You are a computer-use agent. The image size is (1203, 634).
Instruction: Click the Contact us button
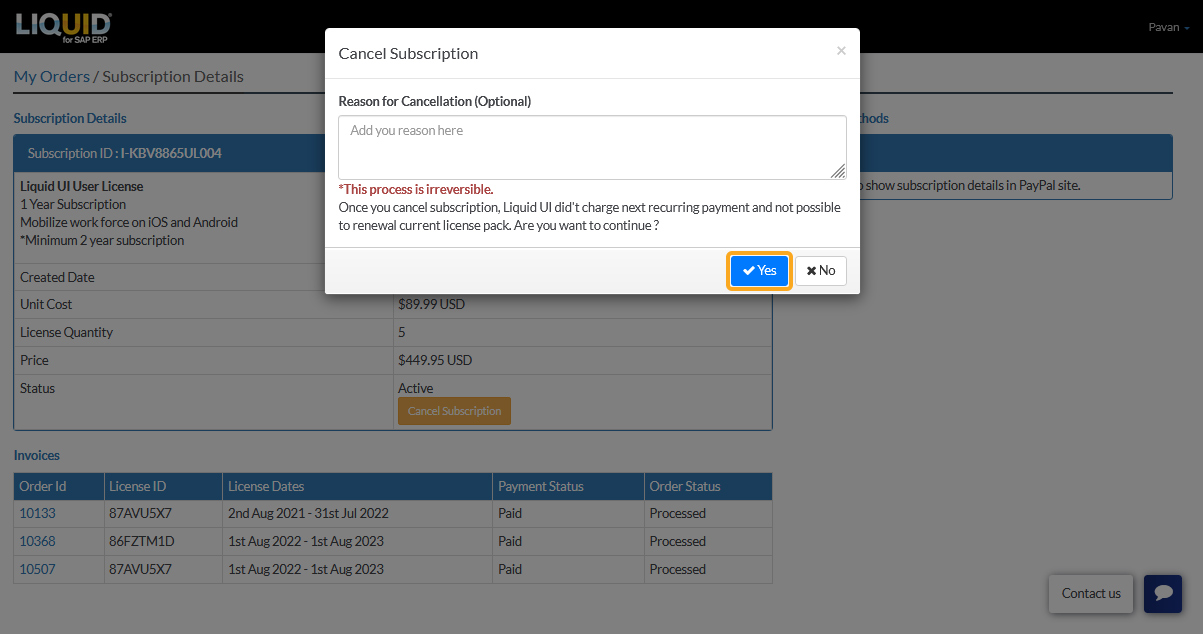pyautogui.click(x=1091, y=593)
